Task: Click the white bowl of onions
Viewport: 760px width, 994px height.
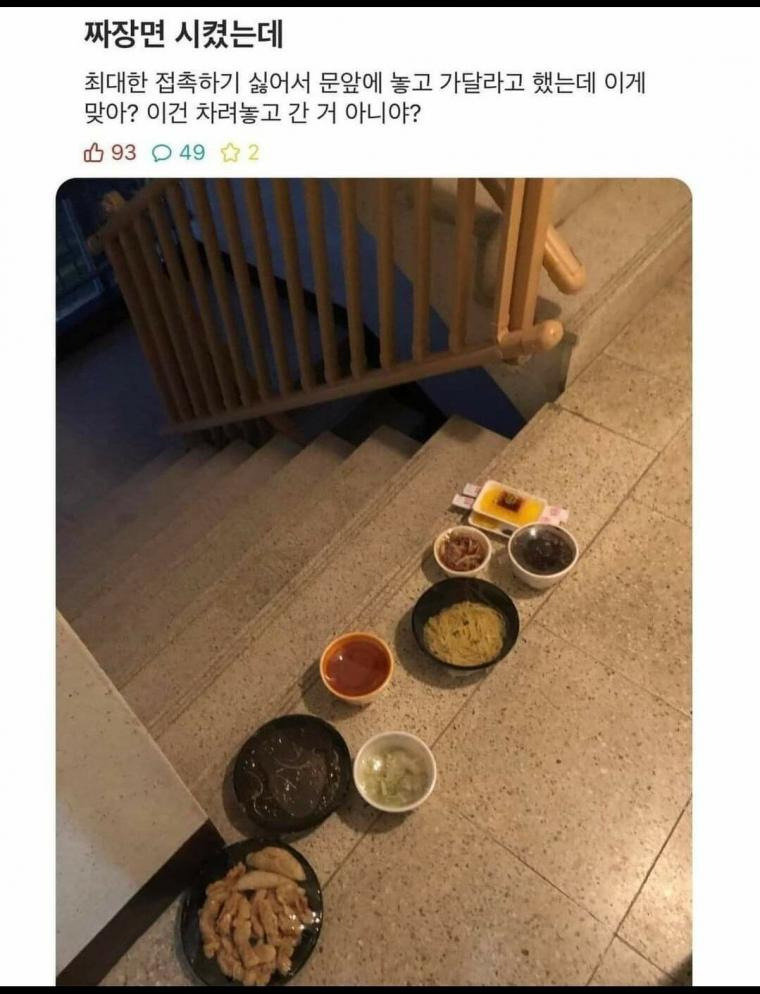Action: click(x=395, y=771)
